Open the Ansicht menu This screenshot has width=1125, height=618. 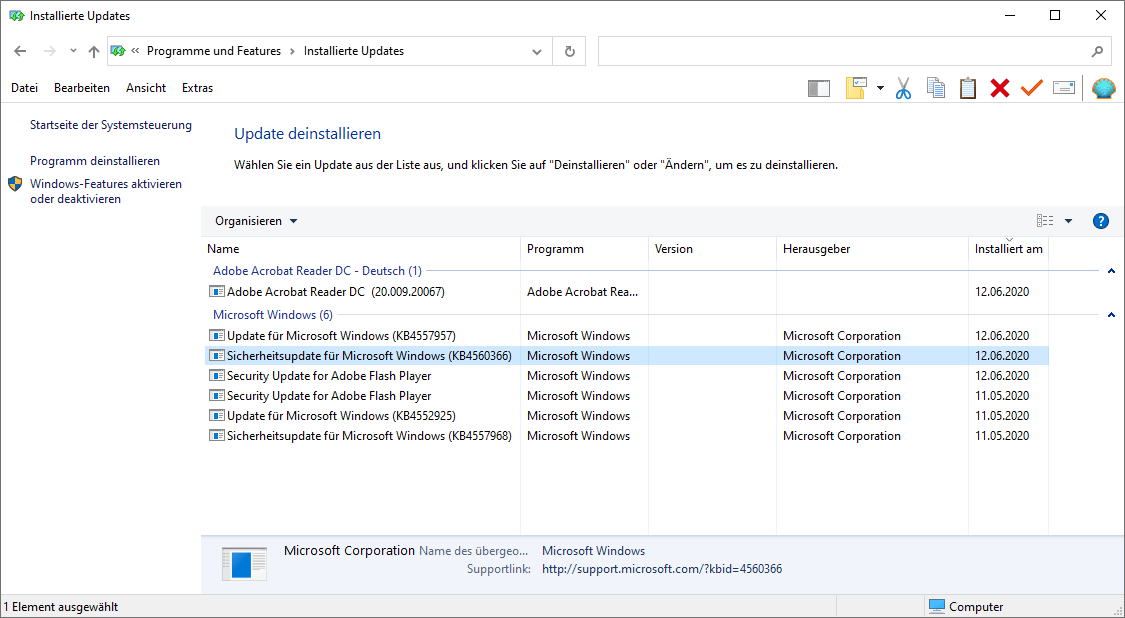tap(146, 88)
